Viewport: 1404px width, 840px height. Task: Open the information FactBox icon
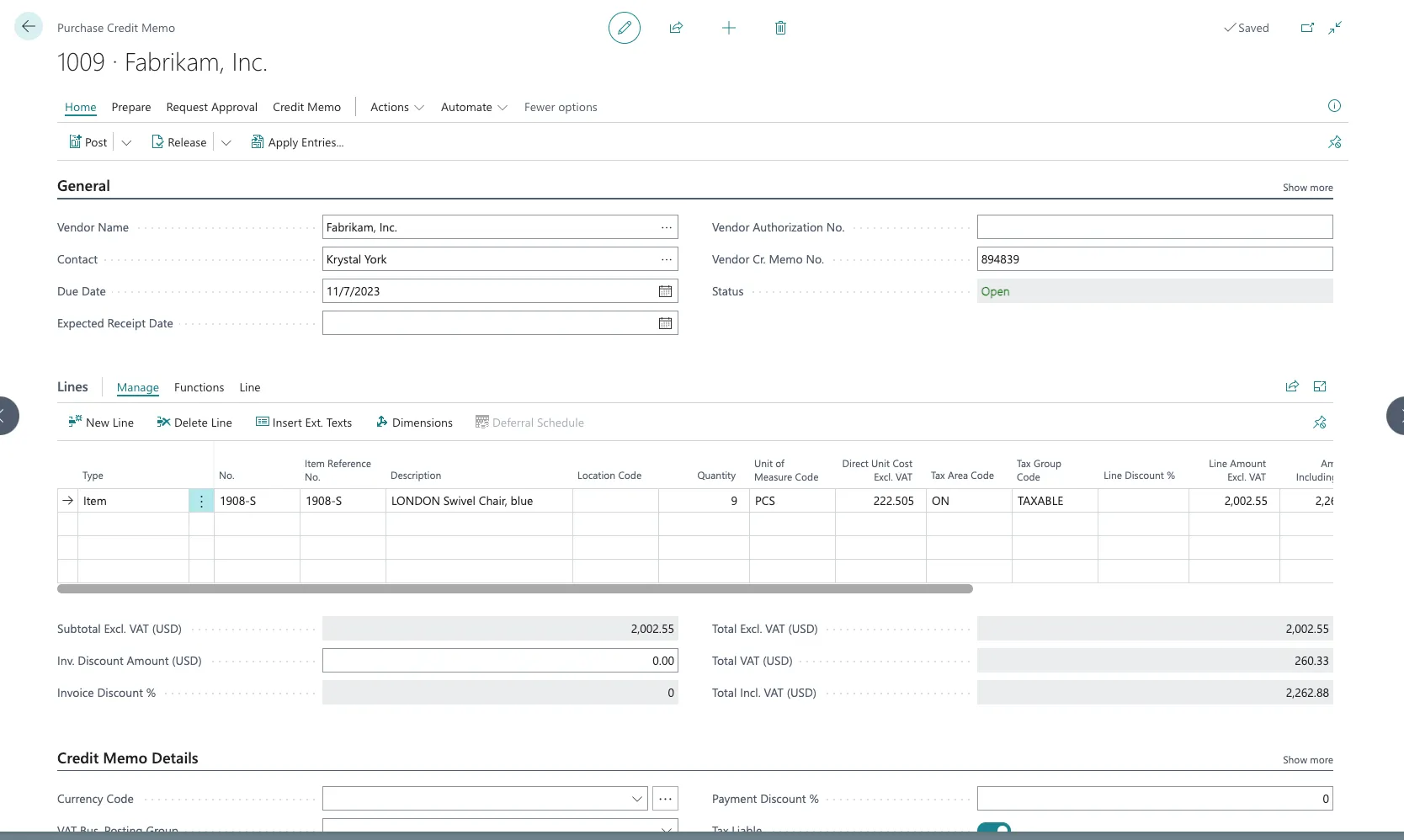[1334, 106]
